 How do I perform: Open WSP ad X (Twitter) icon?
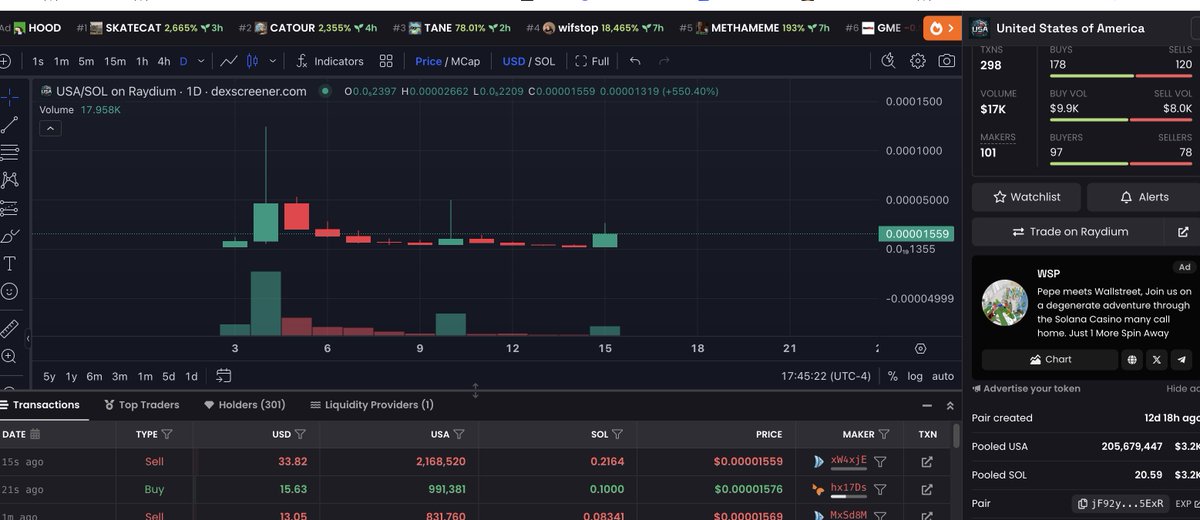1157,359
